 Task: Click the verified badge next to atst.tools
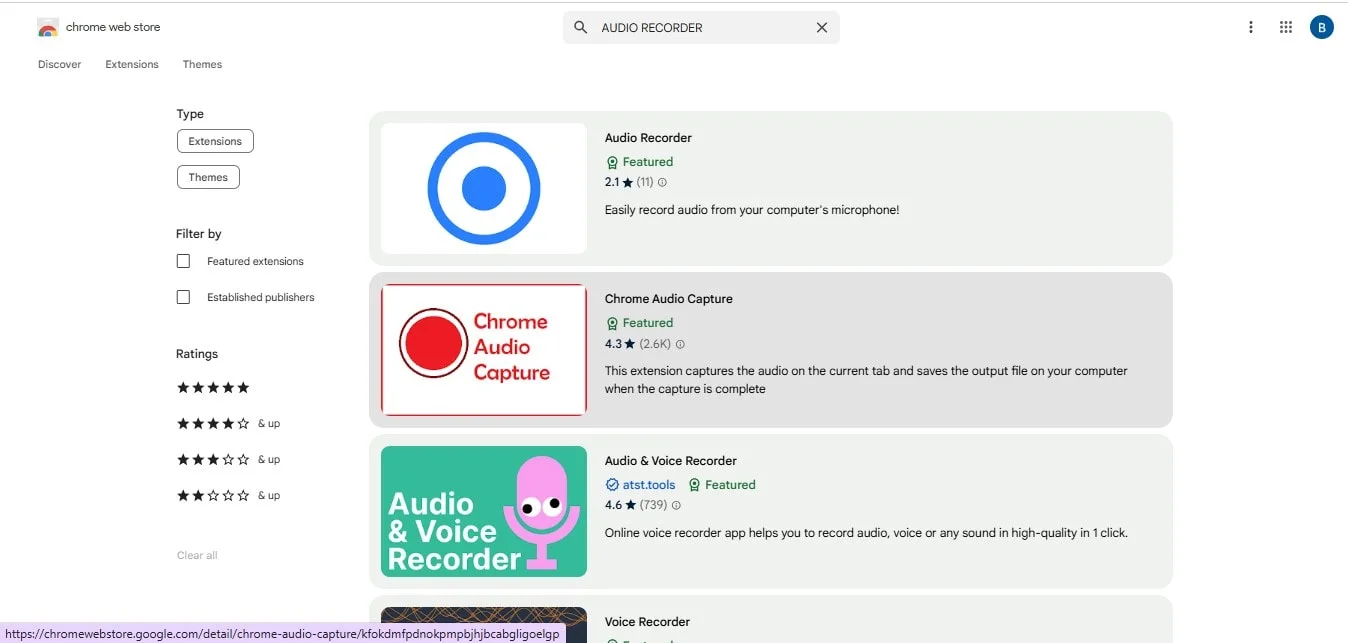612,485
